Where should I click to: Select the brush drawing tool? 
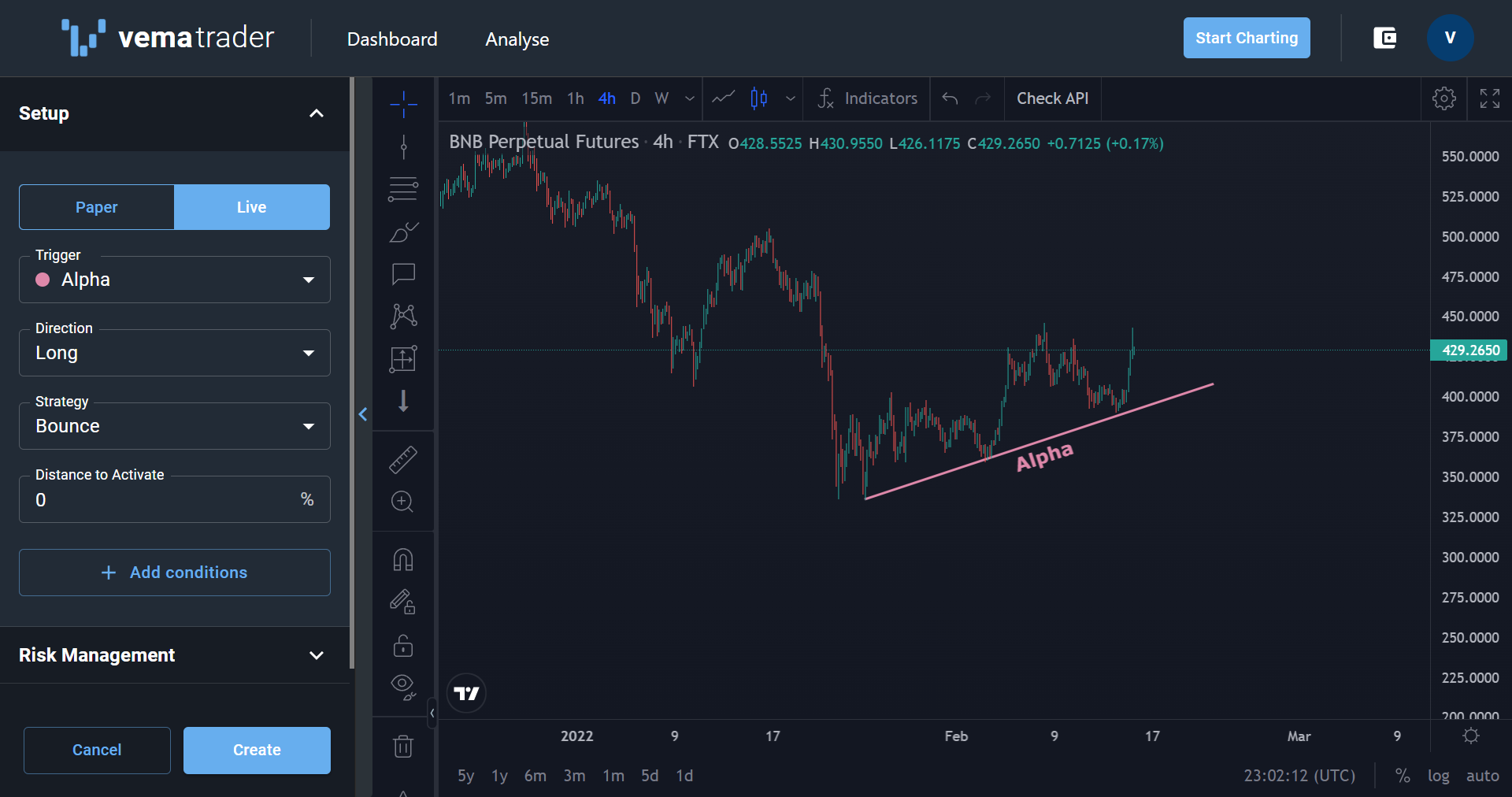pyautogui.click(x=403, y=232)
